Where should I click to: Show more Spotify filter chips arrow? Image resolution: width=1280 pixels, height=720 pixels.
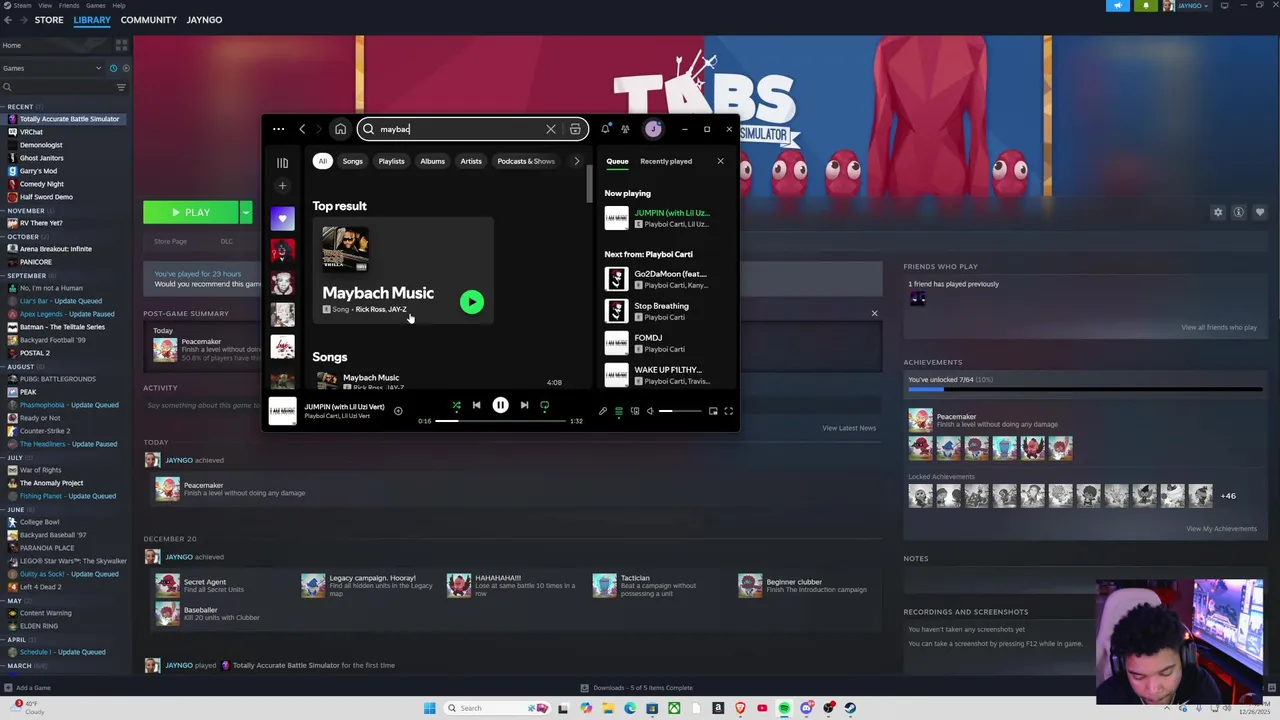coord(576,161)
